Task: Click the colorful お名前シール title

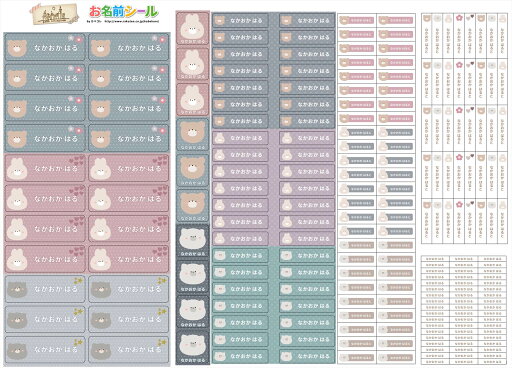Action: (x=123, y=12)
